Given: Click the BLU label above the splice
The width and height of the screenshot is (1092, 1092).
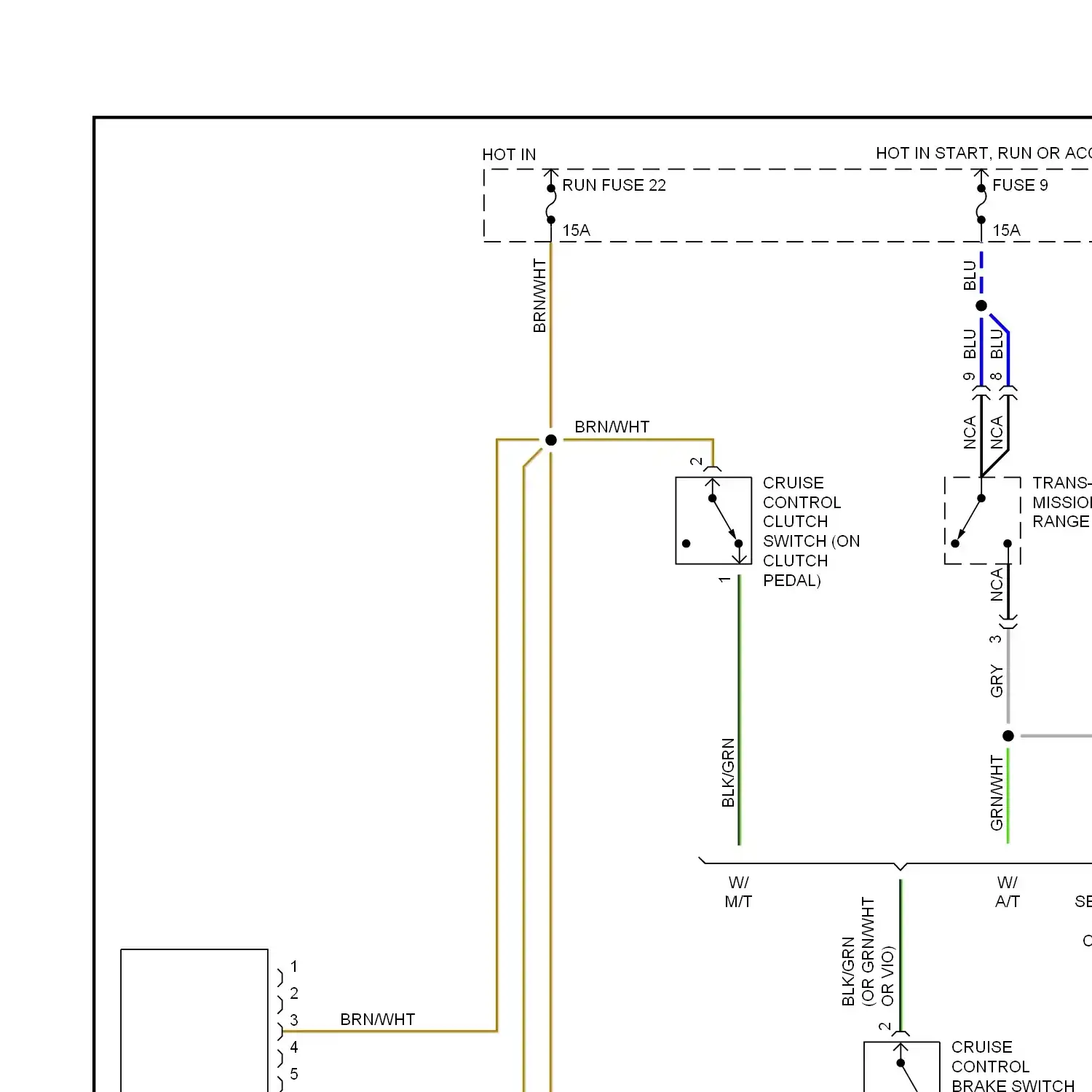Looking at the screenshot, I should click(x=970, y=276).
